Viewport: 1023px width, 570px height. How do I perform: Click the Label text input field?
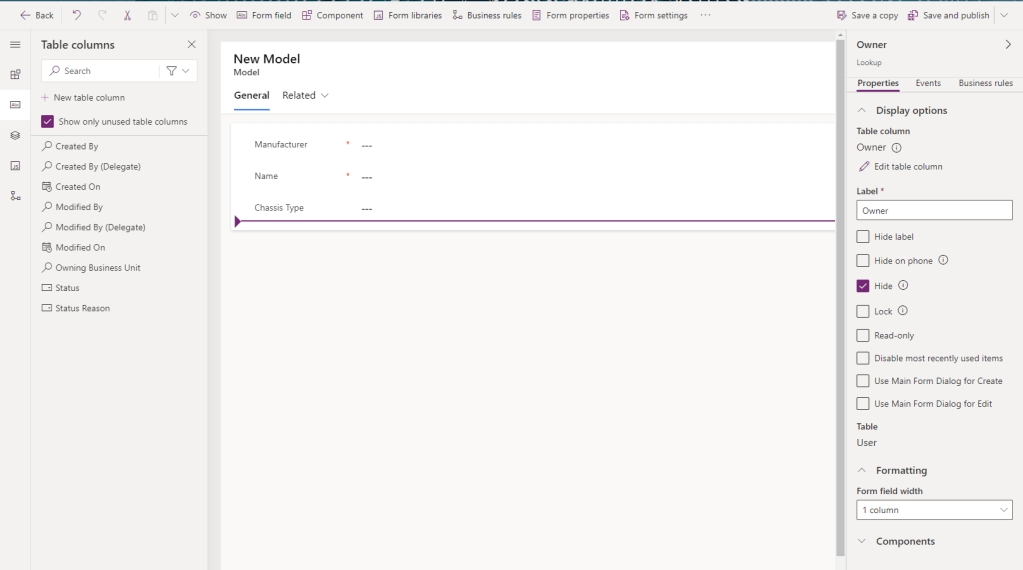[x=934, y=211]
